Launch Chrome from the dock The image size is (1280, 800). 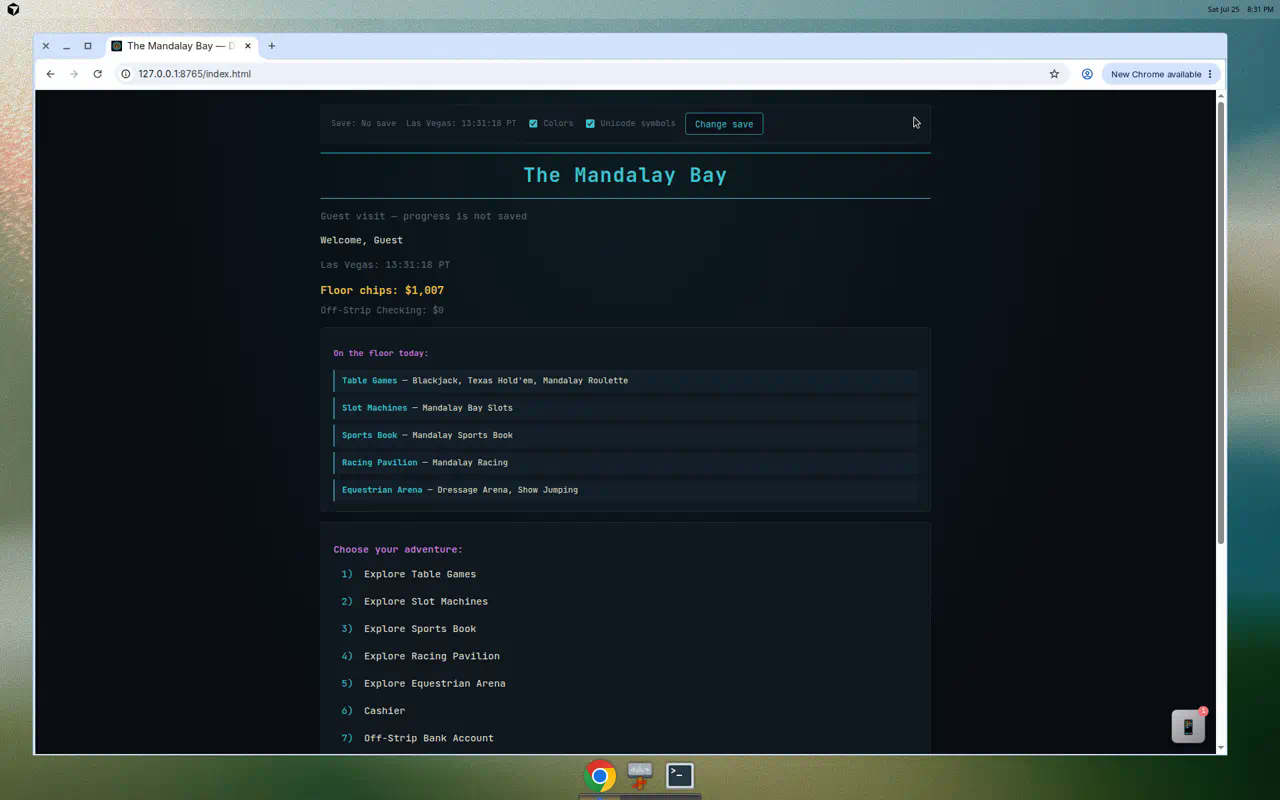[x=600, y=775]
